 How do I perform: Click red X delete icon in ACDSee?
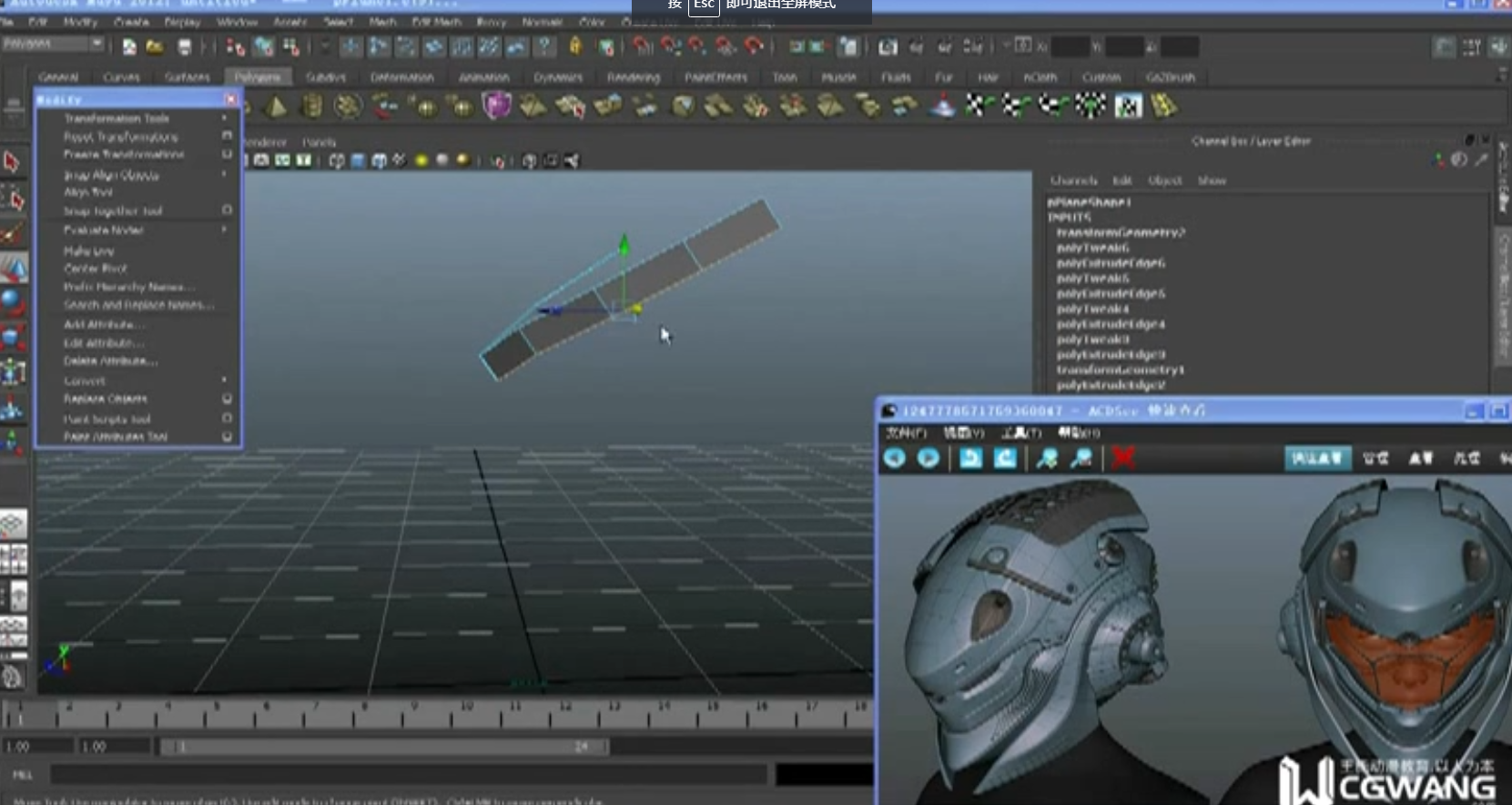[x=1123, y=457]
